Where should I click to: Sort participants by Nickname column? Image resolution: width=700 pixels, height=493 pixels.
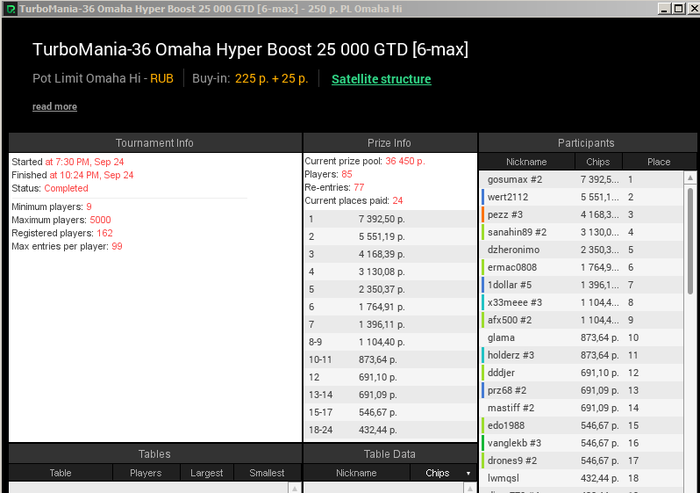(x=526, y=162)
